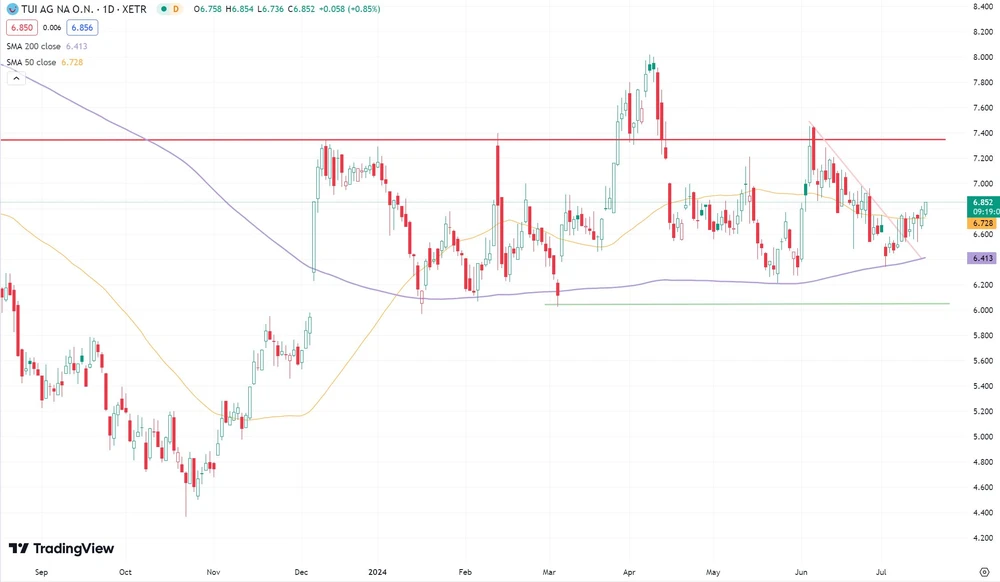Click the TUI company logo icon
This screenshot has height=582, width=1000.
click(12, 8)
